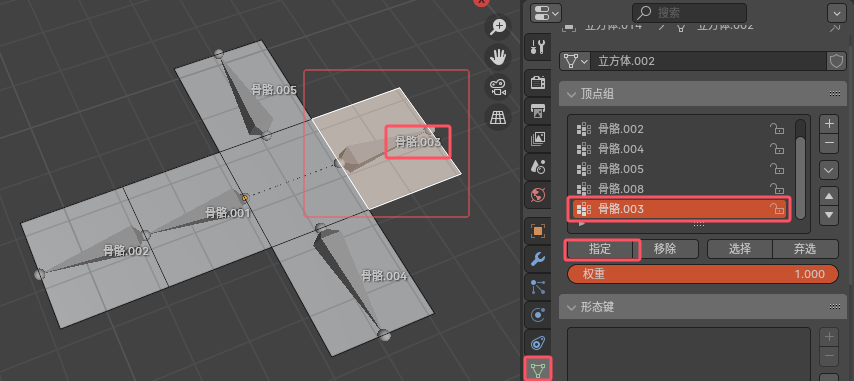This screenshot has width=854, height=381.
Task: Open the vertex group specials chevron menu
Action: (829, 170)
